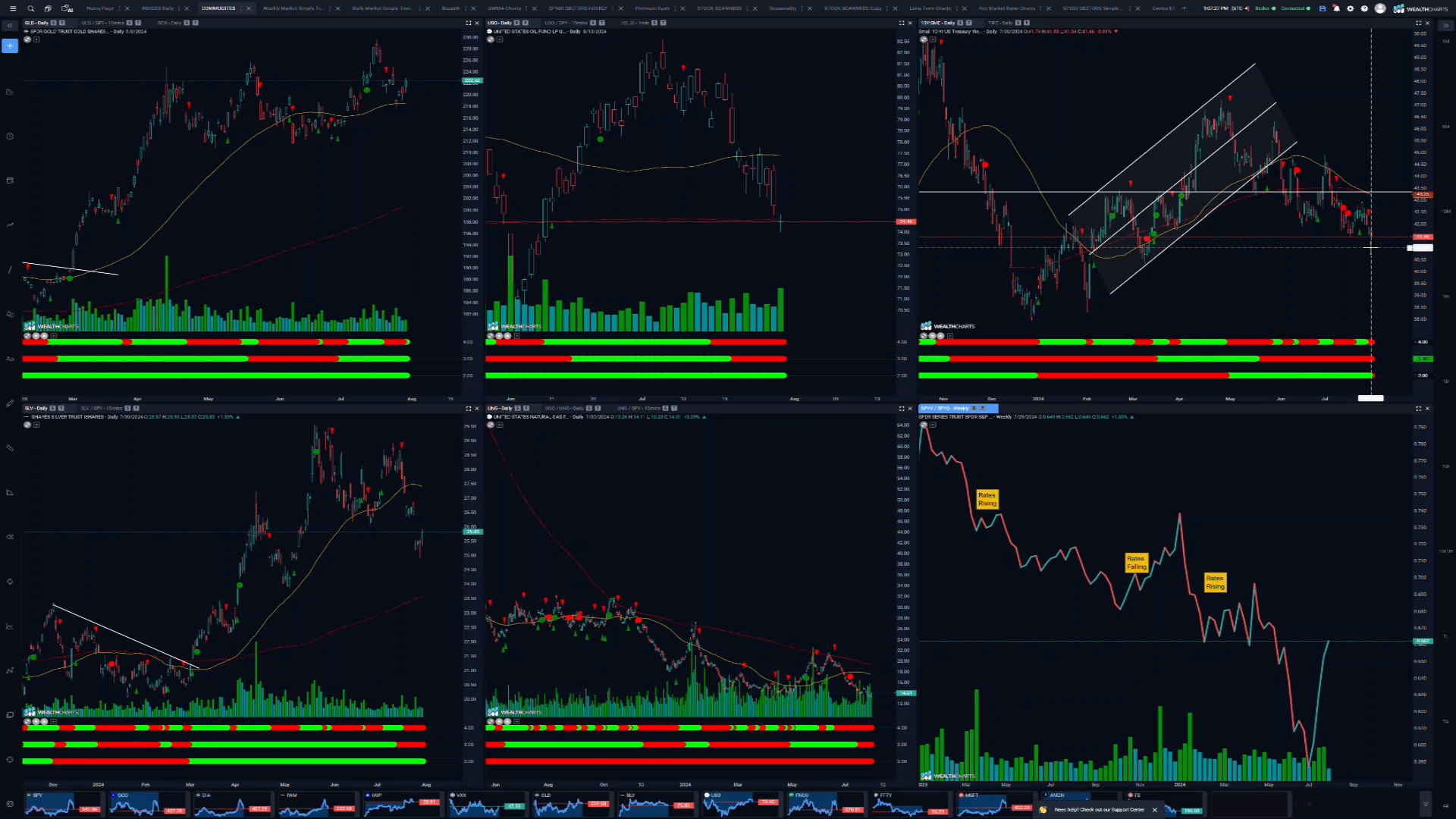1456x819 pixels.
Task: Toggle indicator visibility on GLD chart
Action: 27,39
